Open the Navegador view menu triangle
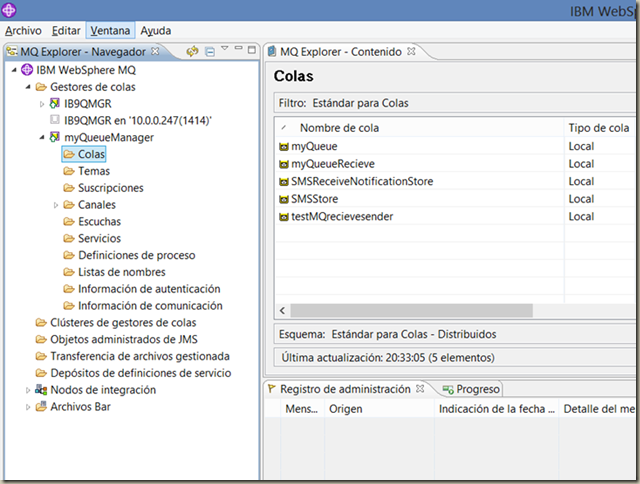The image size is (640, 484). [x=224, y=49]
